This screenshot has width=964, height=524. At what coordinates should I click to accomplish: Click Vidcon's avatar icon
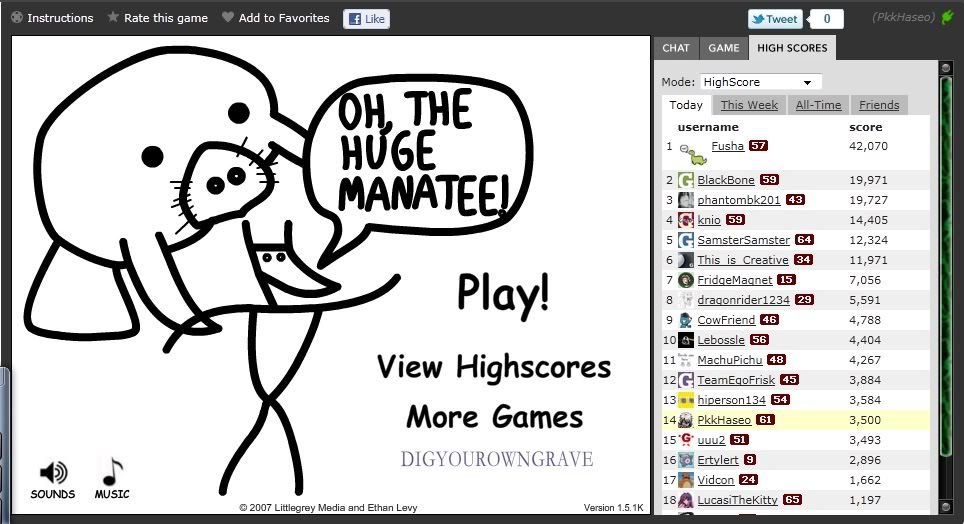[x=685, y=480]
